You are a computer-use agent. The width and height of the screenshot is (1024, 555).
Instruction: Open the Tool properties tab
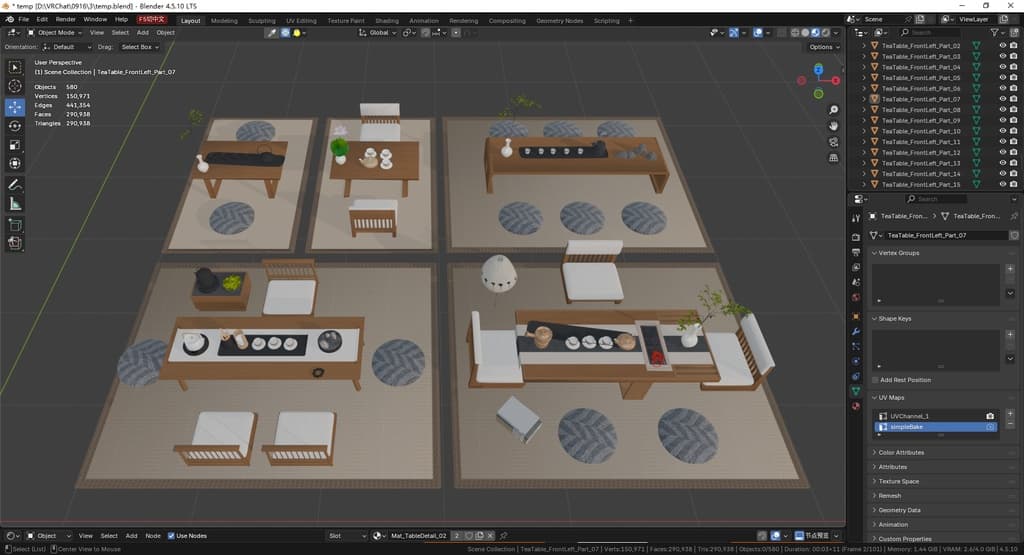click(856, 218)
